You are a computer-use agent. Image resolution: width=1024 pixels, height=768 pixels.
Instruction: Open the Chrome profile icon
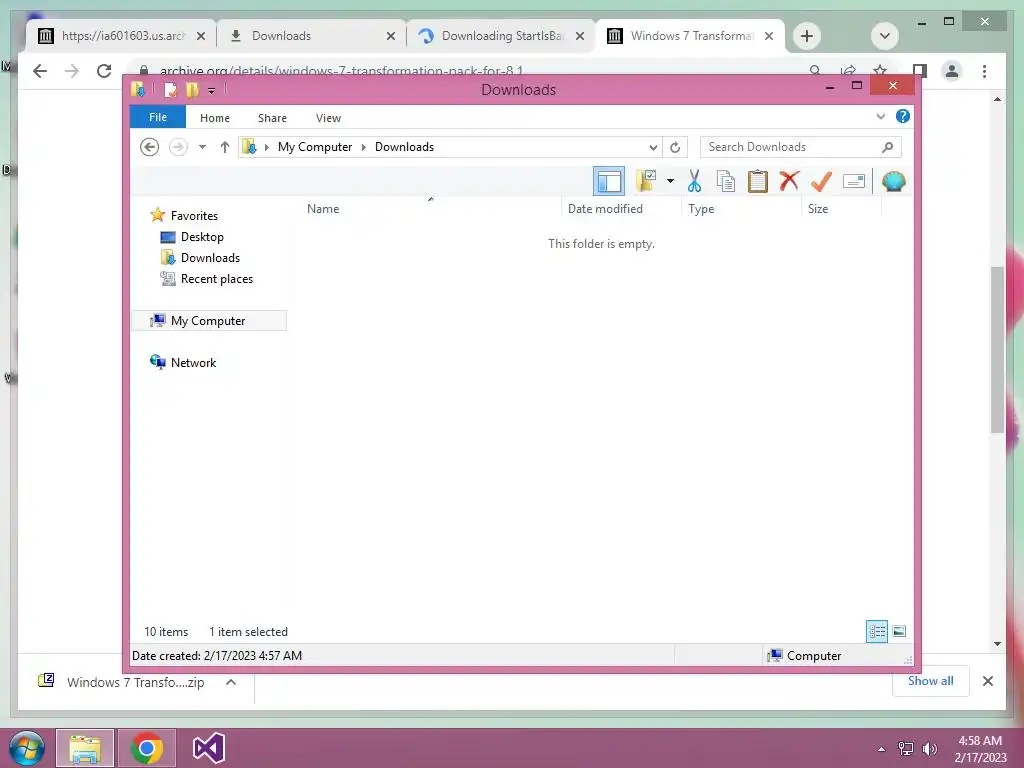pyautogui.click(x=952, y=71)
